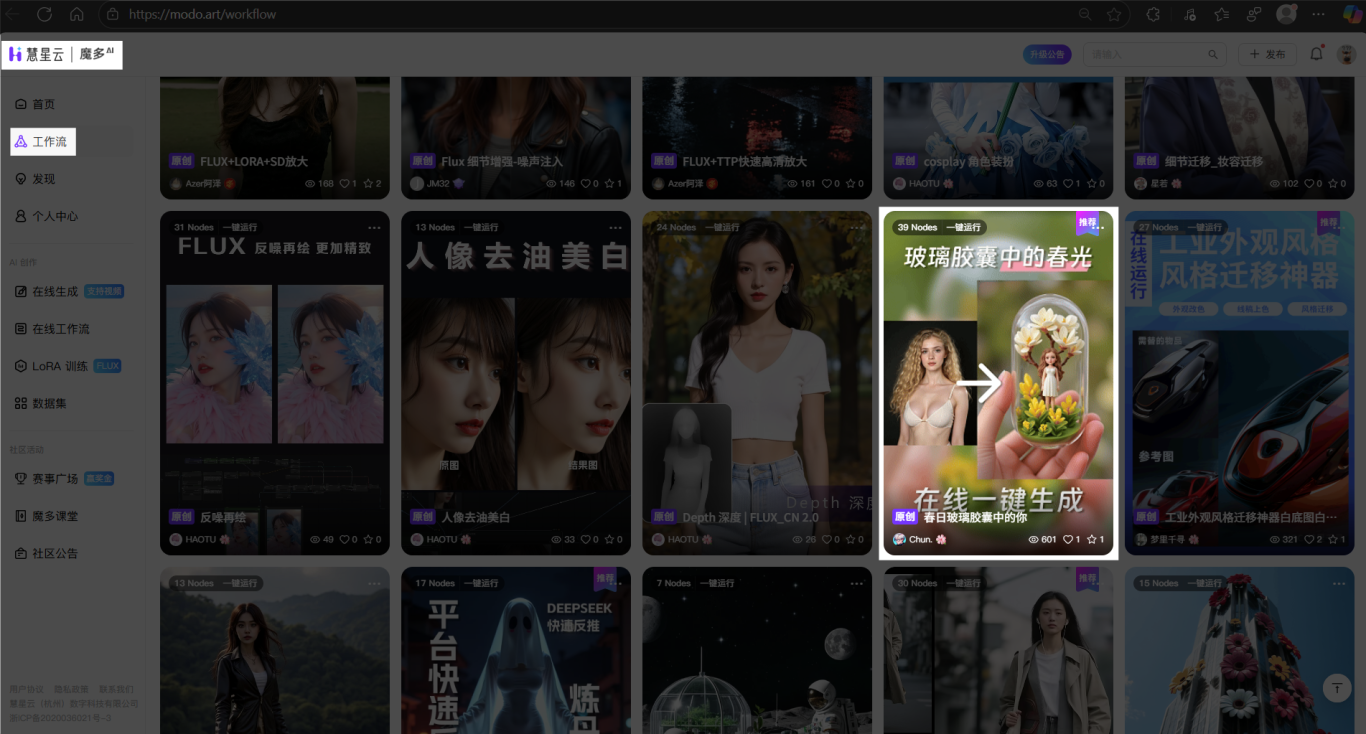Open more options on 15 Nodes card
Screen dimensions: 1366x734
(x=1339, y=583)
